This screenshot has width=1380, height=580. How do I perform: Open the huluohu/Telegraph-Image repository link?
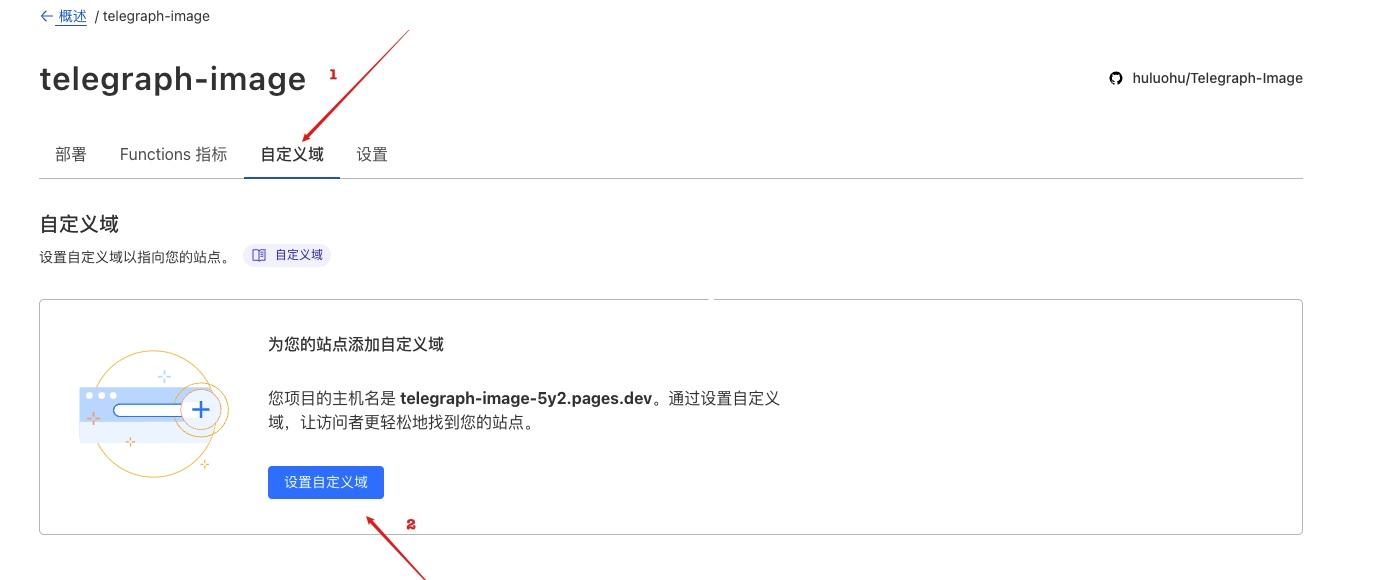1217,78
